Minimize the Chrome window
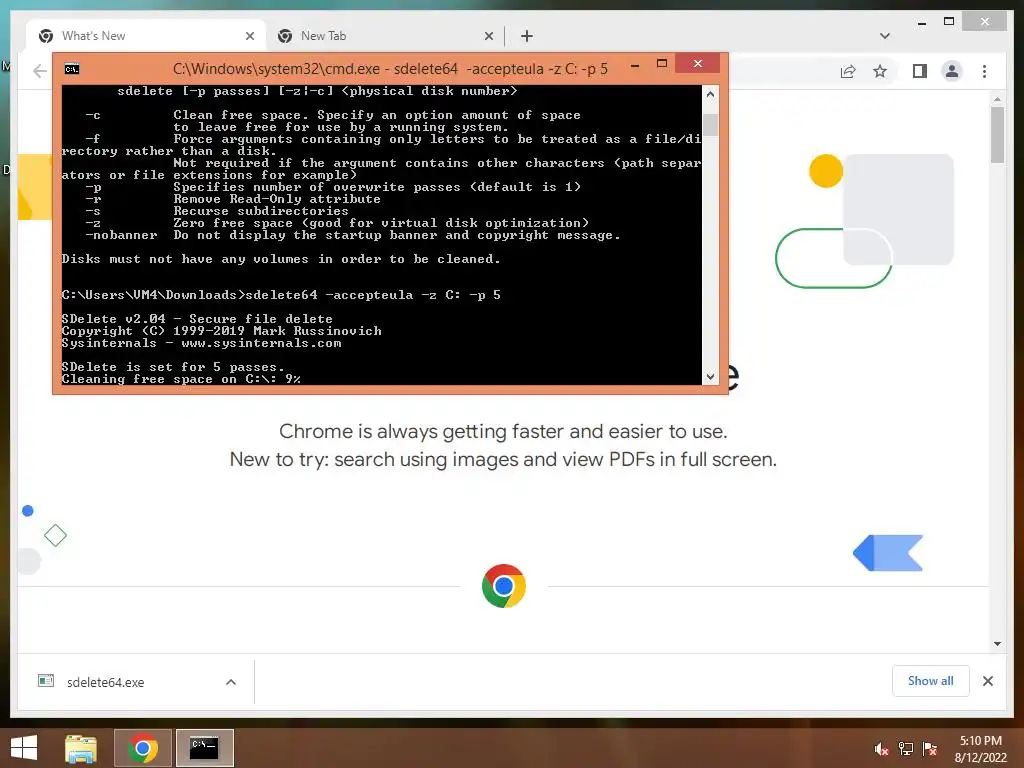 pyautogui.click(x=921, y=23)
